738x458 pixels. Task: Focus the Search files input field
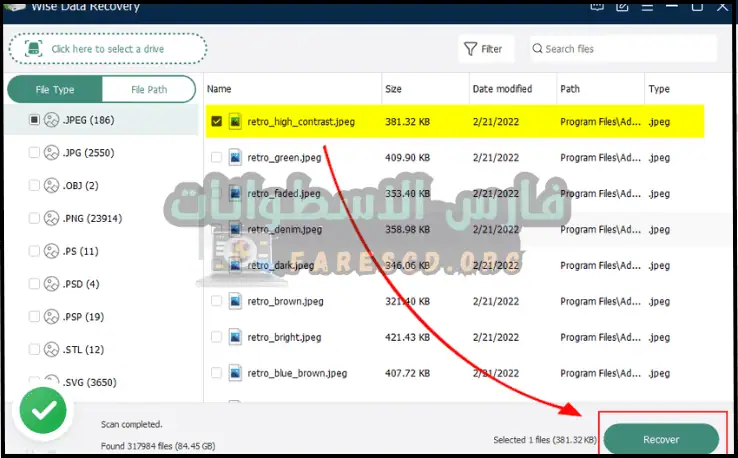(627, 48)
